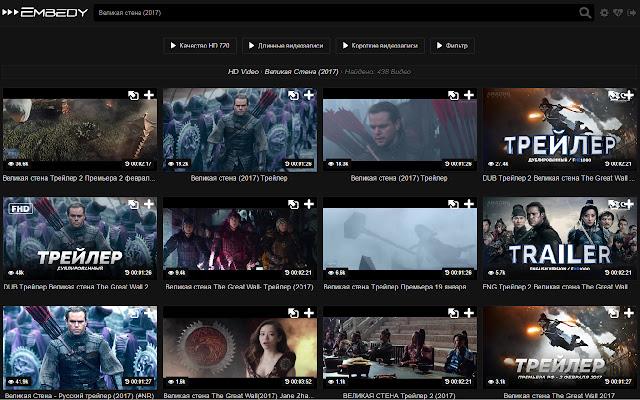Open 'Великая стена (2017) Трейлер' title link

[240, 178]
